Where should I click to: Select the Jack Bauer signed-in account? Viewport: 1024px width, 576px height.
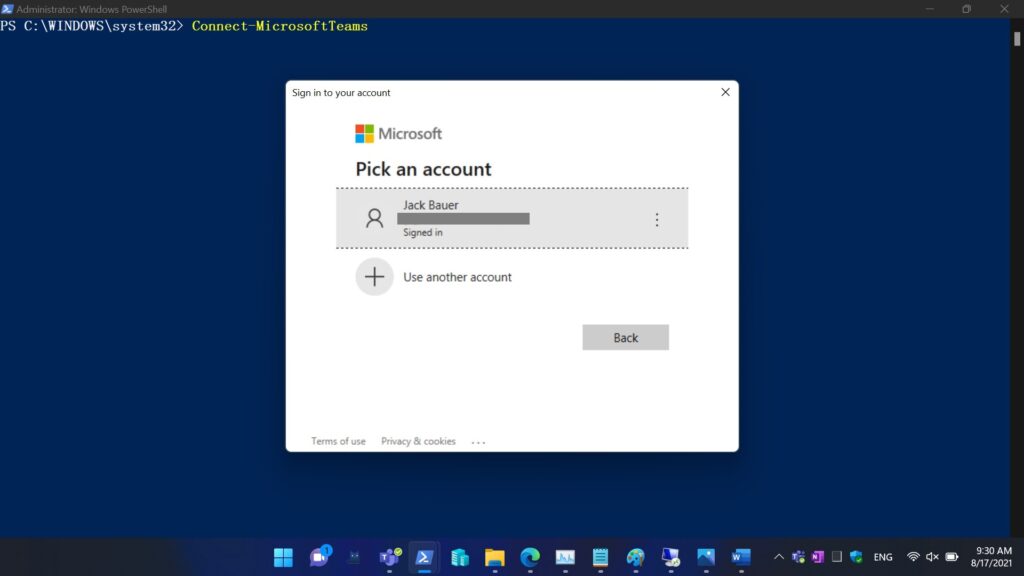click(500, 218)
